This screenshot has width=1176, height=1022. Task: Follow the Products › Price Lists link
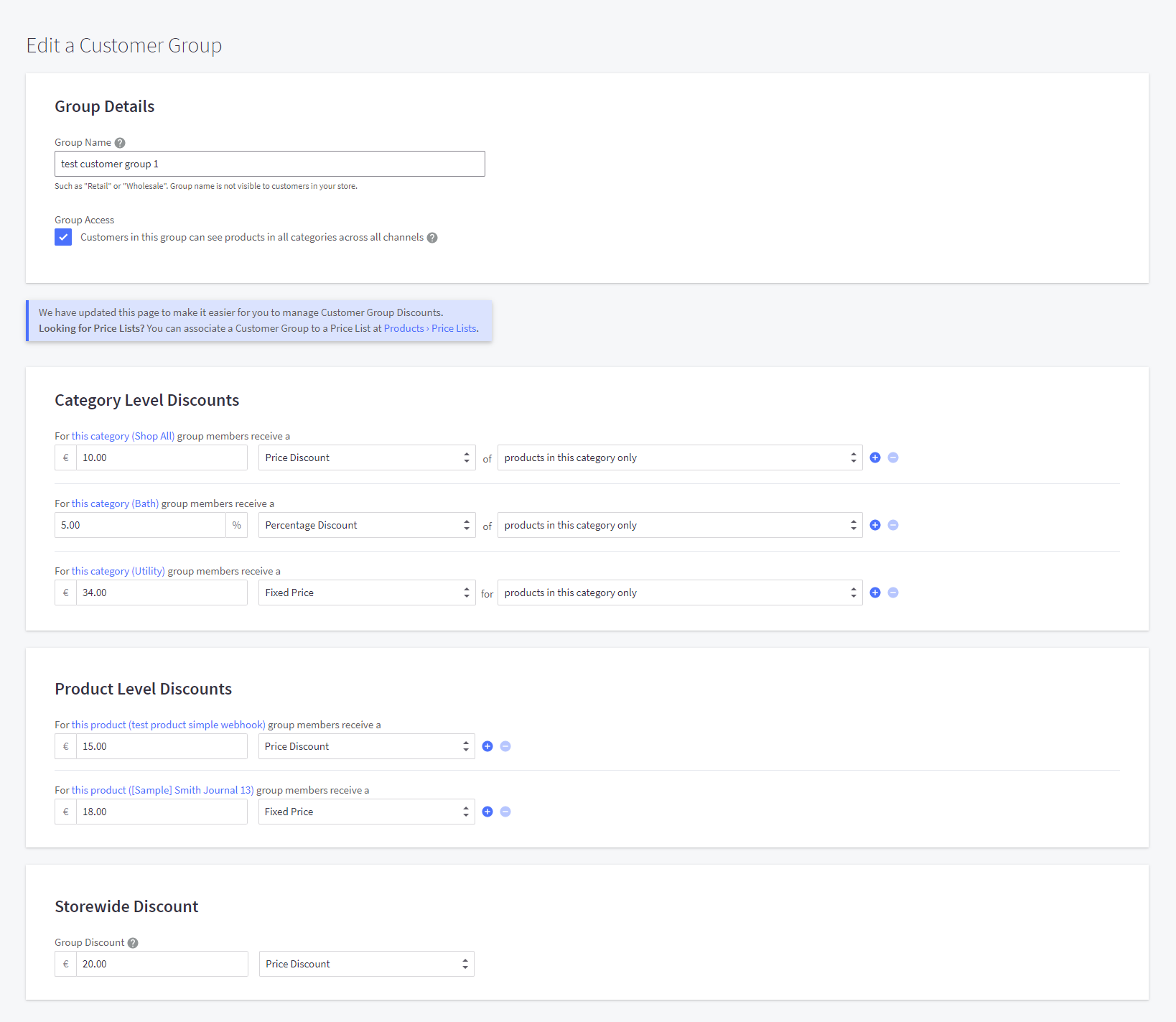coord(430,328)
